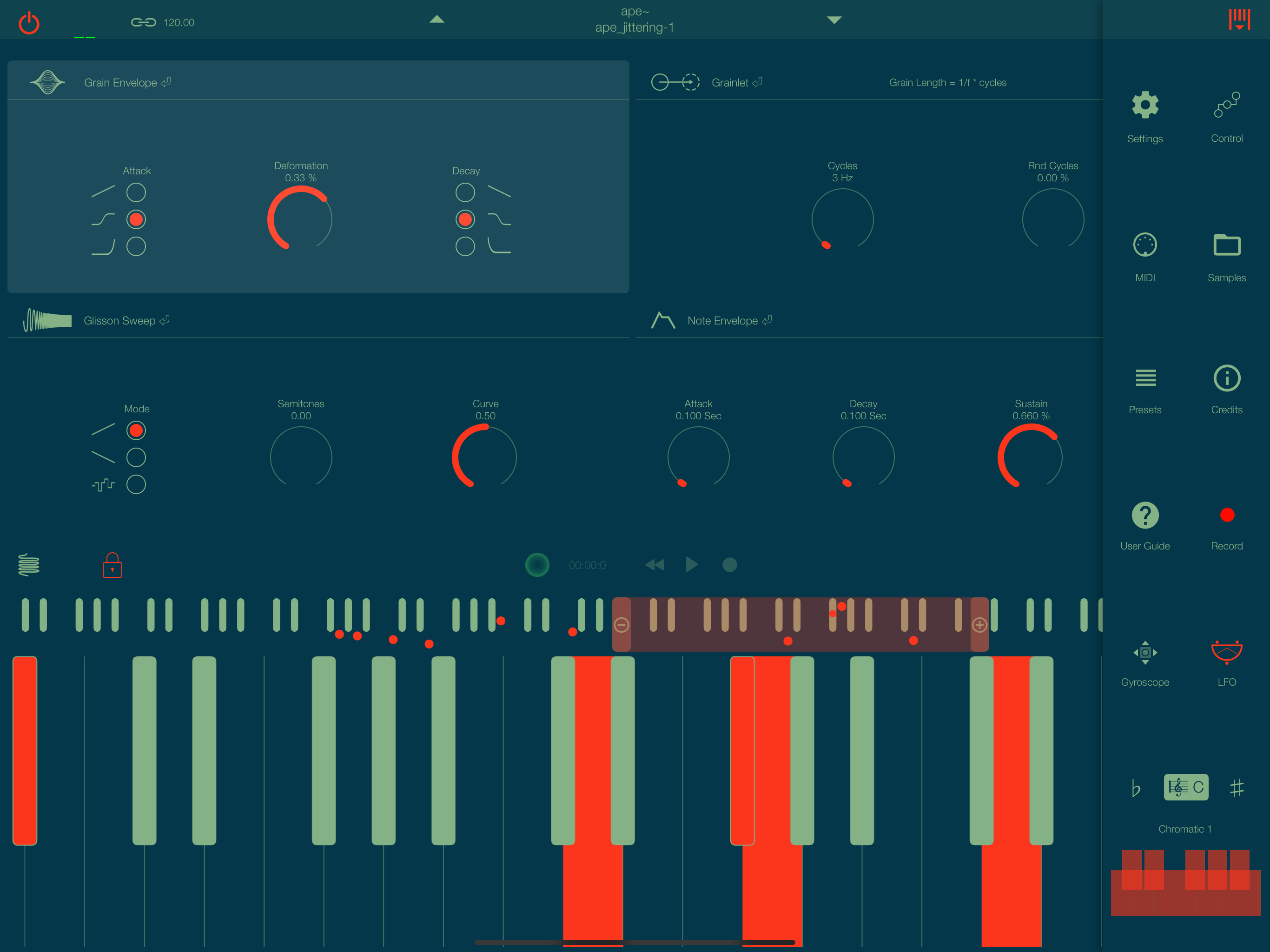This screenshot has height=952, width=1270.
Task: Open Gyroscope control
Action: coord(1145,652)
